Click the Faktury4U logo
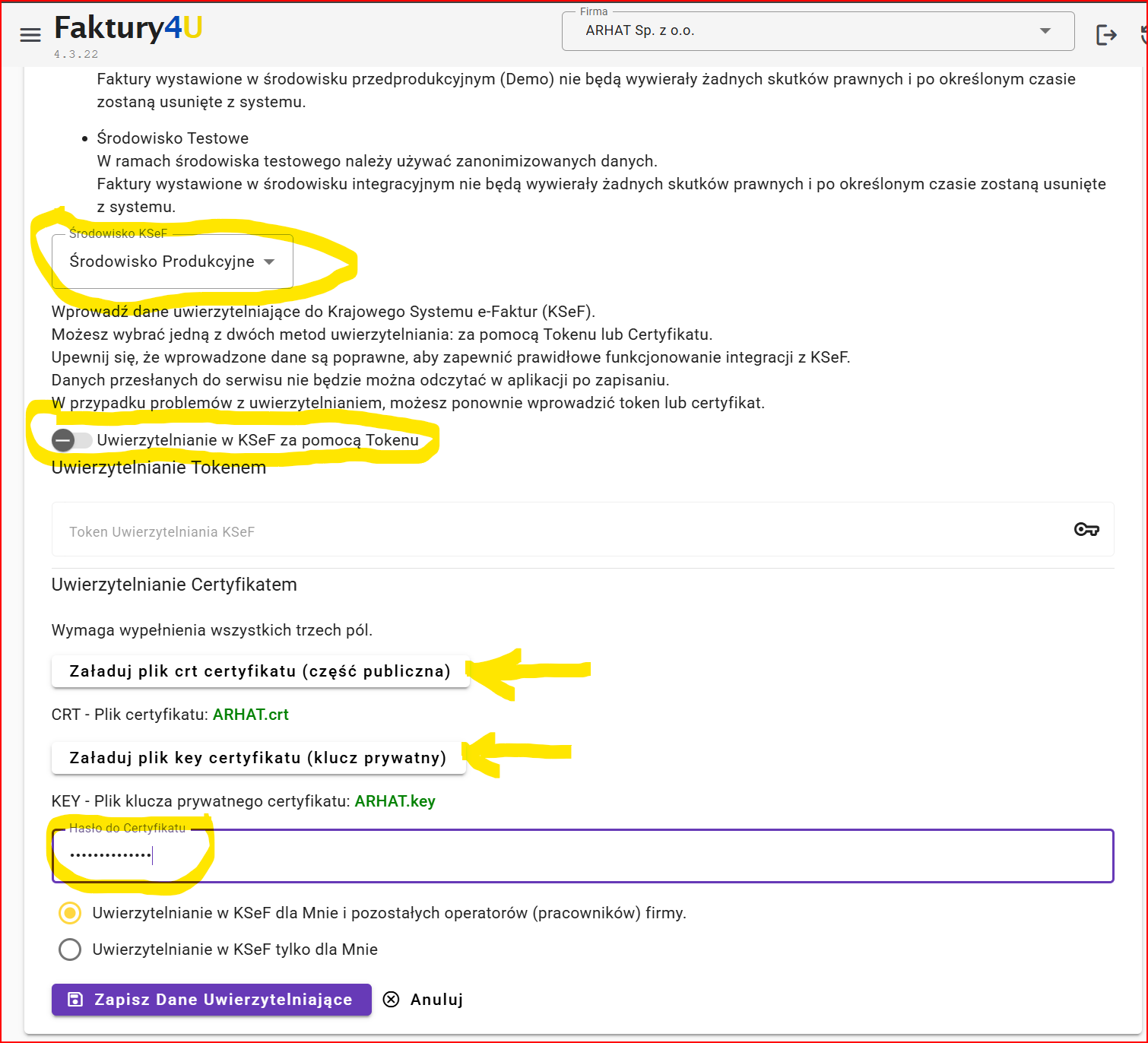Screen dimensions: 1148x1043 pyautogui.click(x=128, y=29)
